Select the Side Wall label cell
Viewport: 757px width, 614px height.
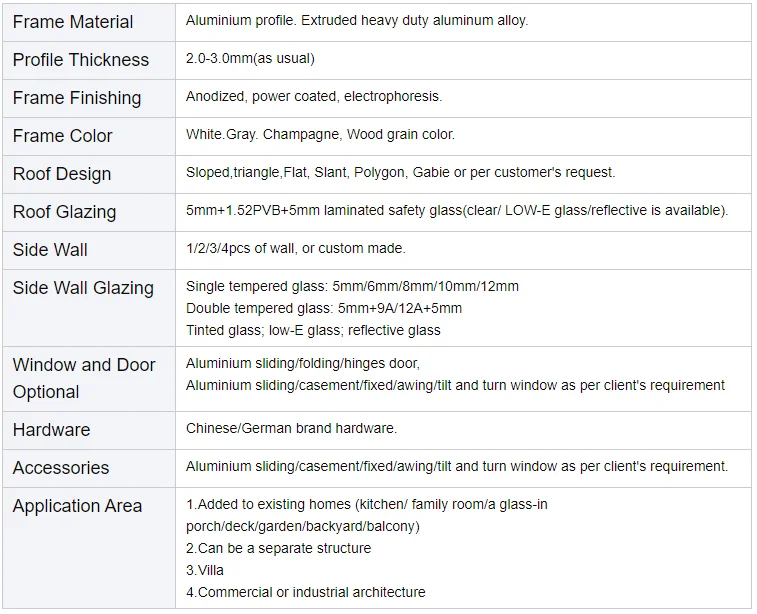[50, 250]
